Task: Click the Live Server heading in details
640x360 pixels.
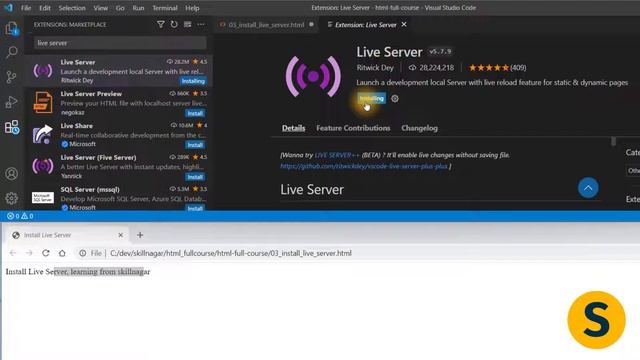Action: pos(312,189)
